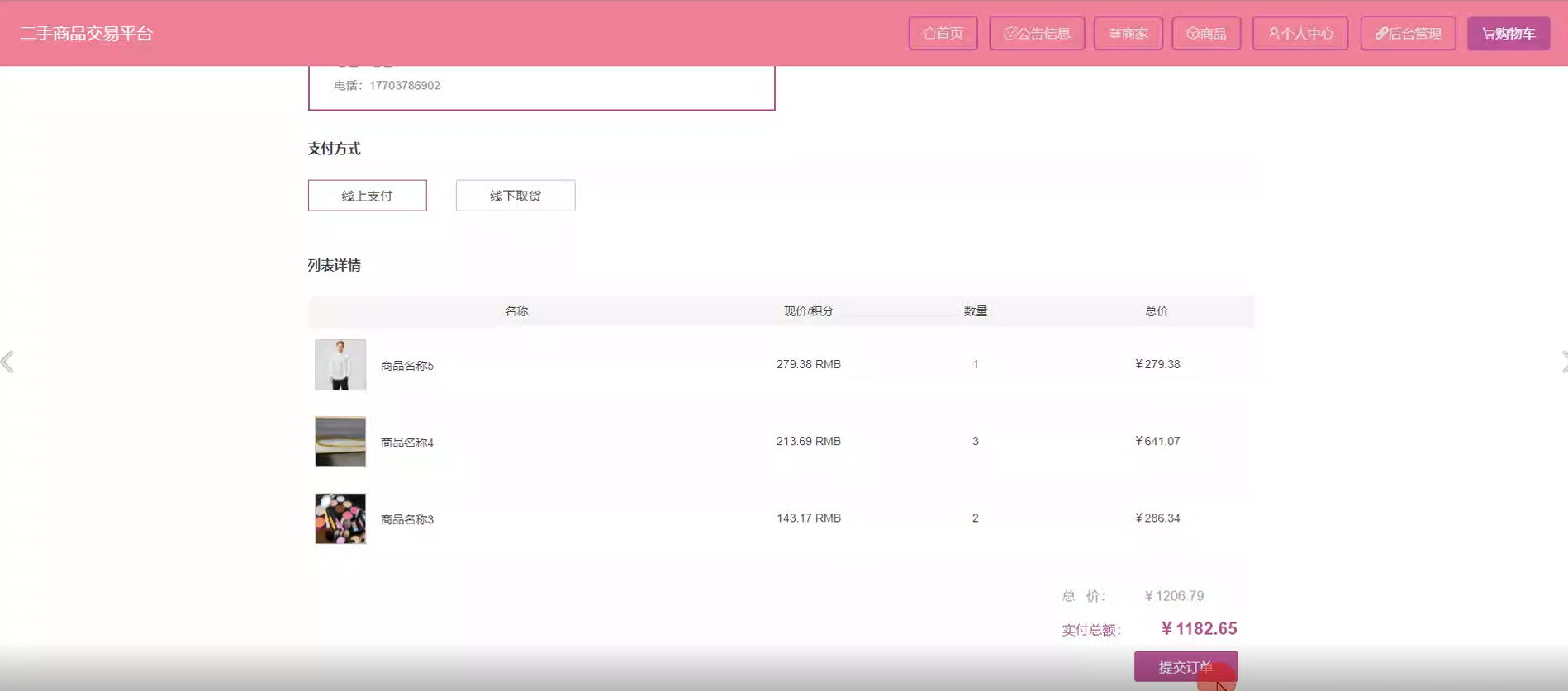The width and height of the screenshot is (1568, 691).
Task: Click price 279.38 RMB
Action: (x=808, y=364)
